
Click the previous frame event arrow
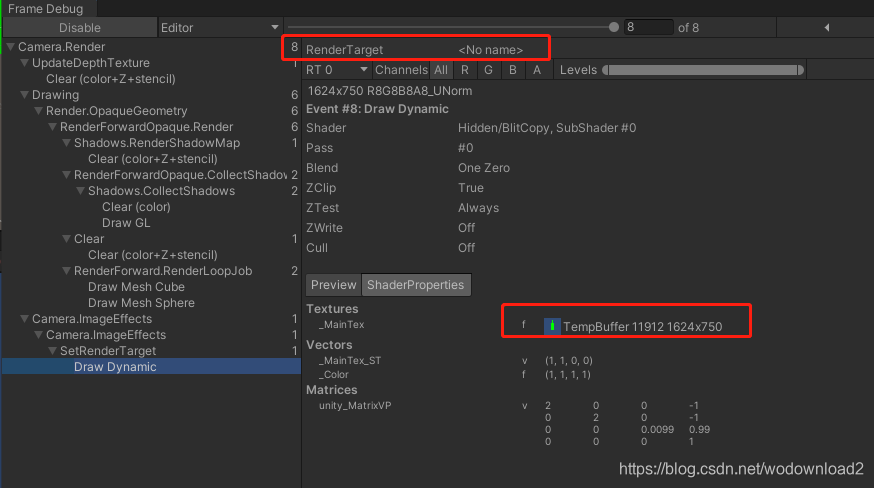coord(826,27)
